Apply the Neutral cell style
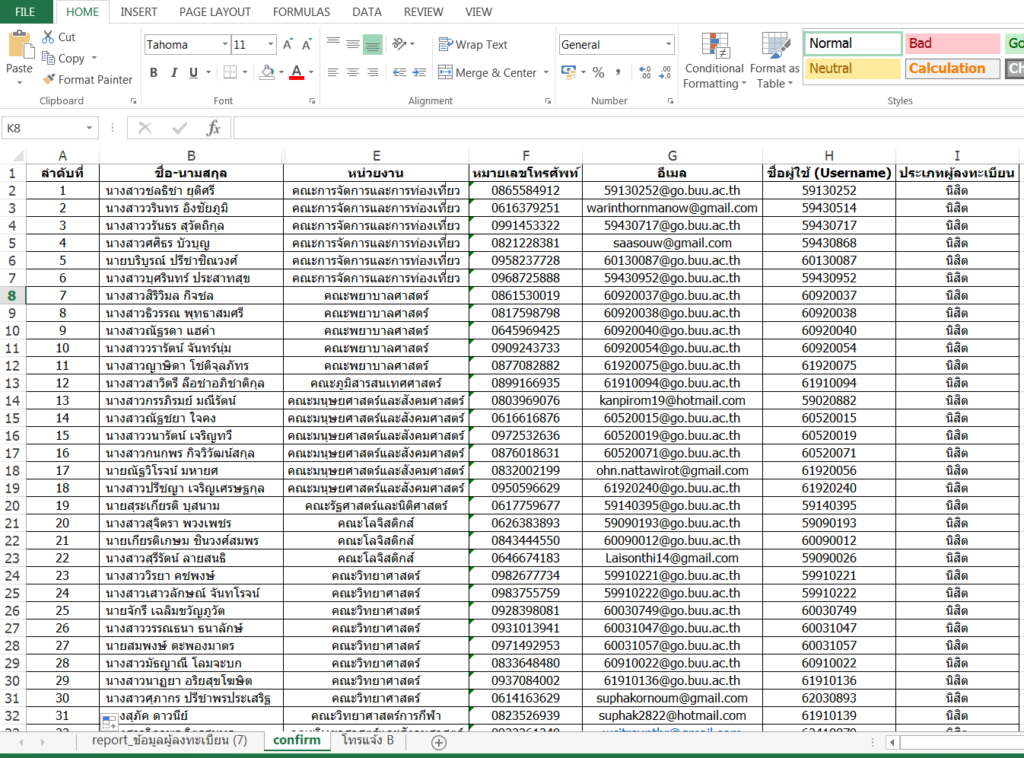 [x=852, y=69]
